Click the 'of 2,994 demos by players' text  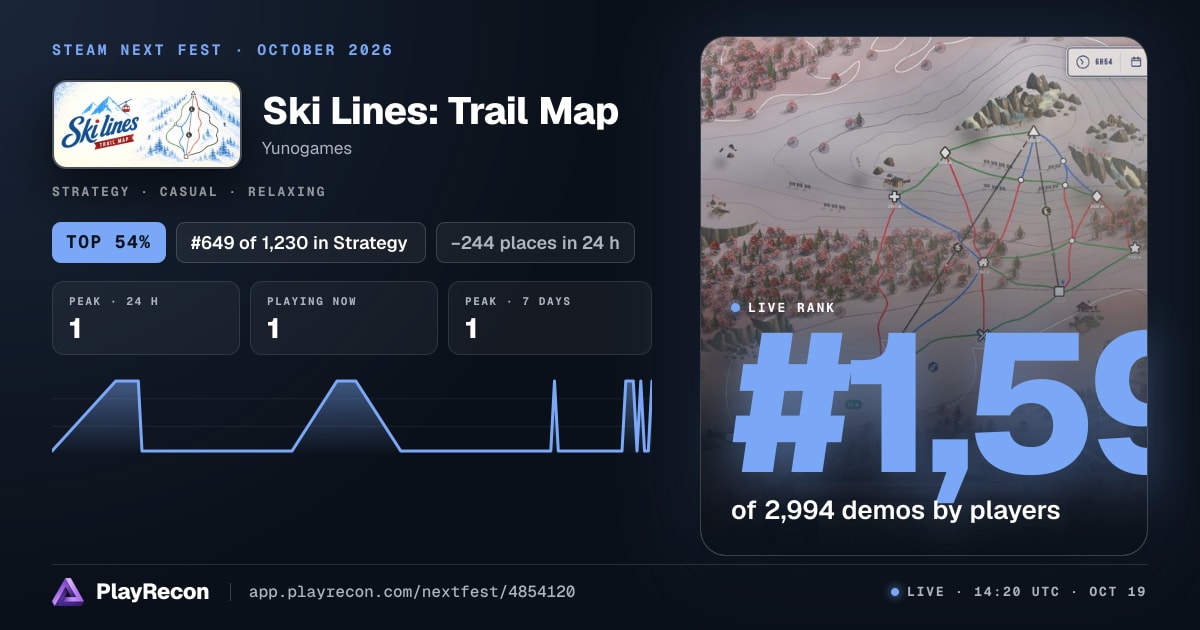pyautogui.click(x=895, y=510)
